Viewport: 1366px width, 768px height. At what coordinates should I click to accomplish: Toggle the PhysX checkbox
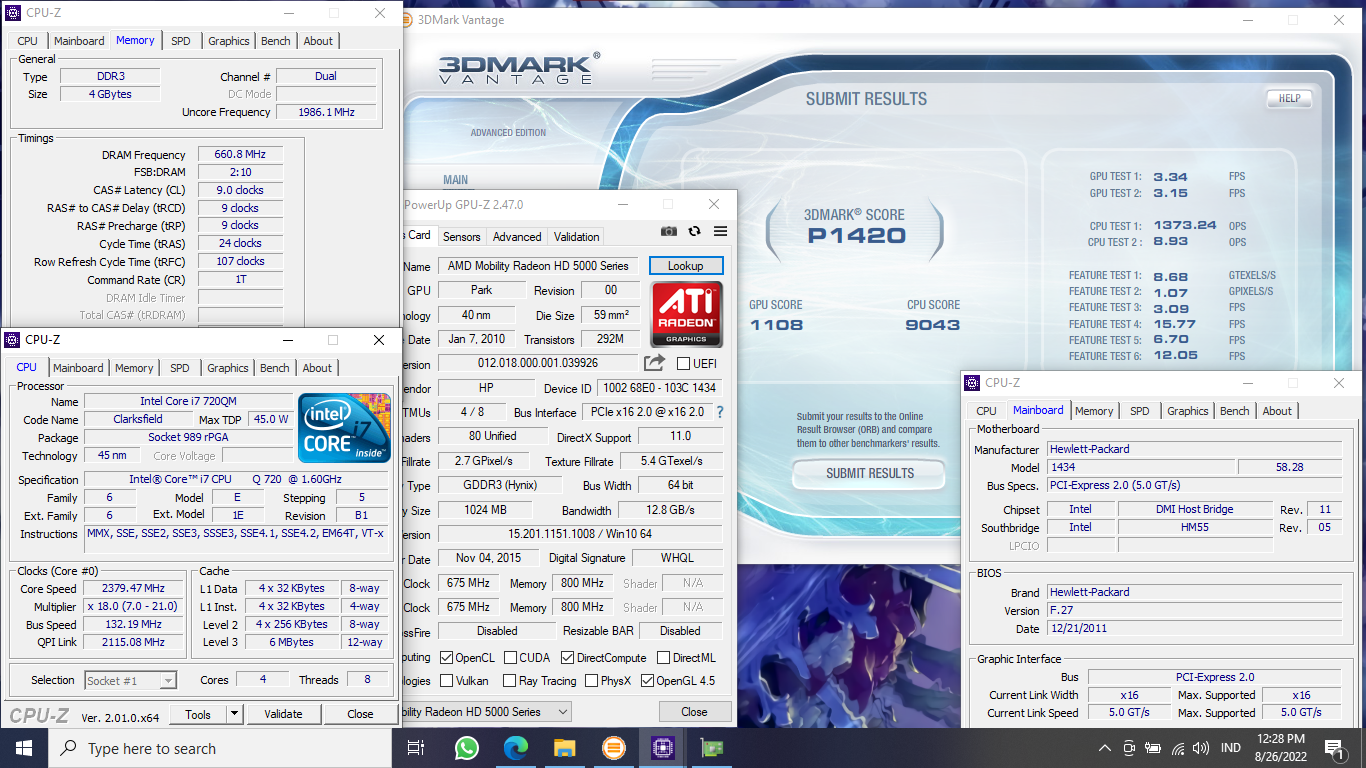tap(590, 680)
